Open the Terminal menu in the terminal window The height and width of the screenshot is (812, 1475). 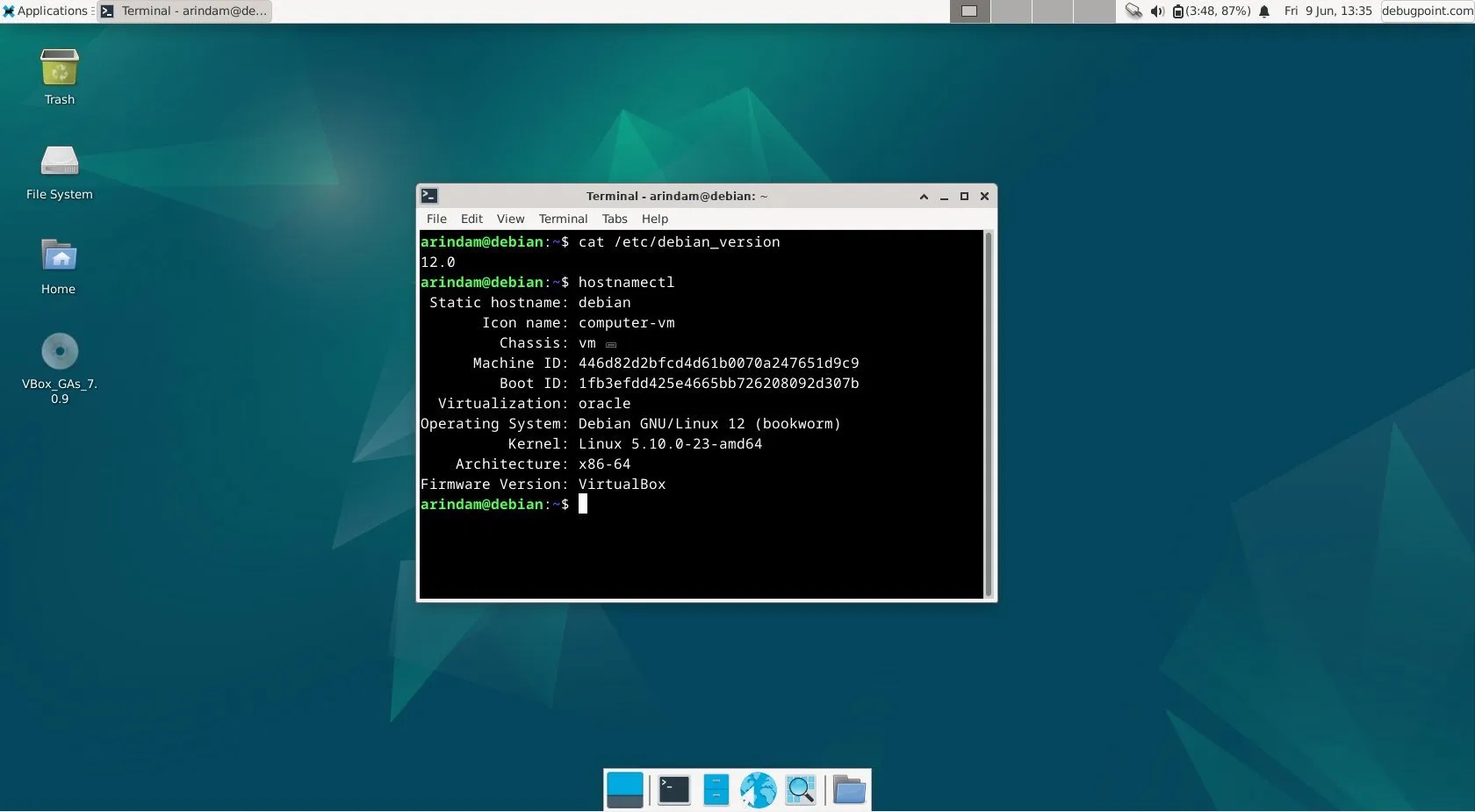(x=563, y=219)
